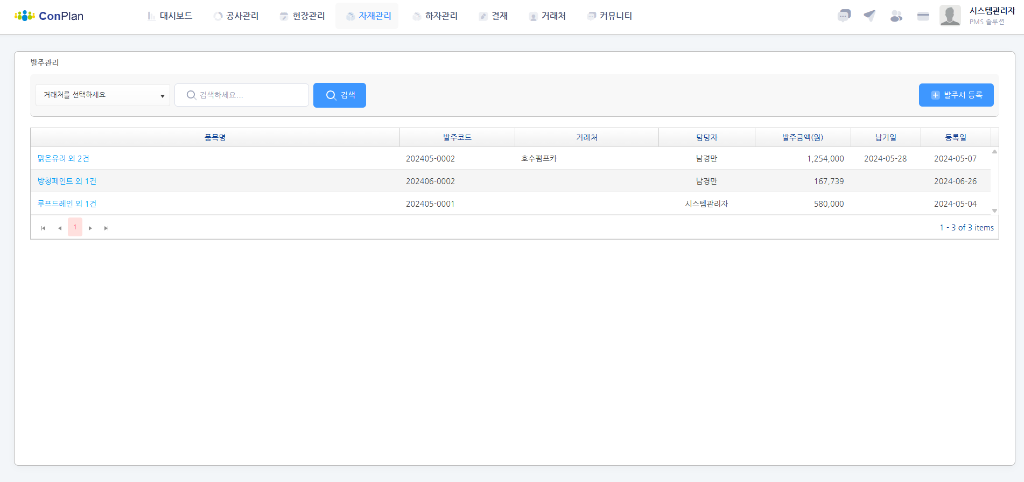This screenshot has width=1024, height=482.
Task: Sort by the 거래처 column header
Action: coord(586,137)
